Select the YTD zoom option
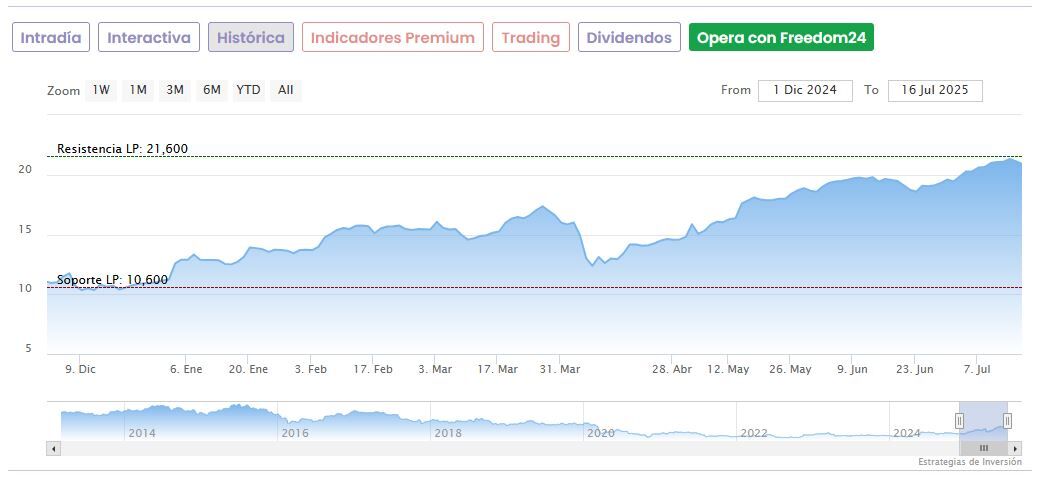 [248, 90]
